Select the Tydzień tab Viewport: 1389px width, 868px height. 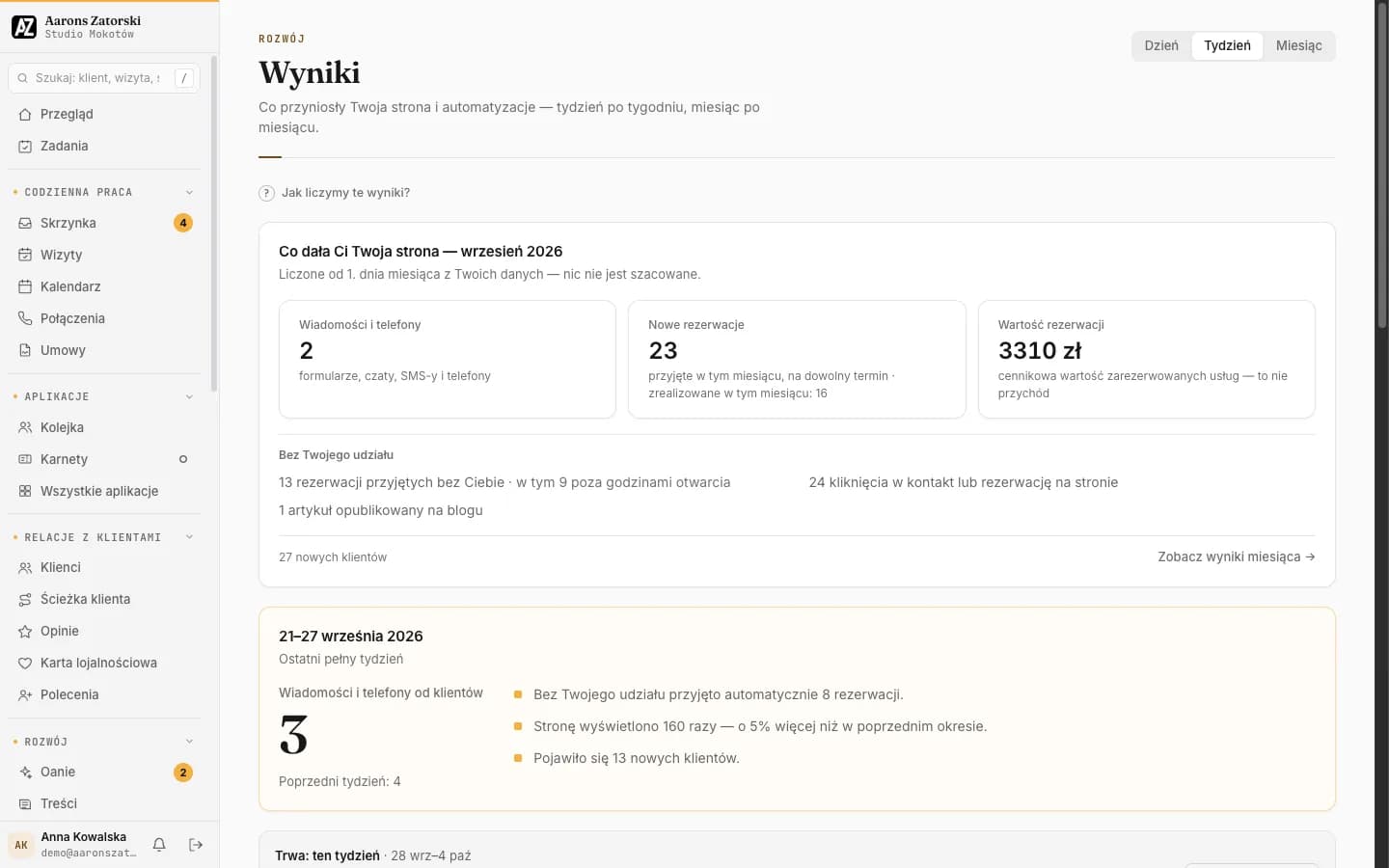(x=1227, y=45)
